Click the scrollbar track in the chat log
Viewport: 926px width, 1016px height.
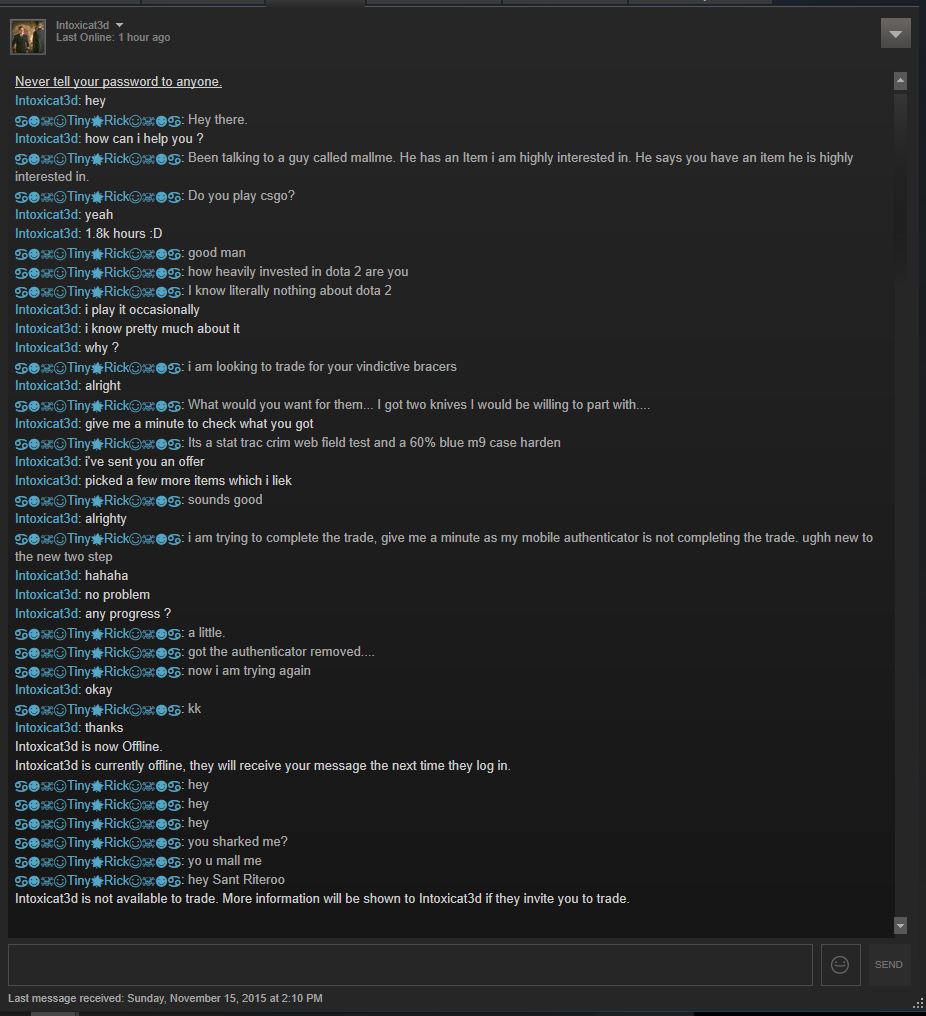click(x=900, y=505)
